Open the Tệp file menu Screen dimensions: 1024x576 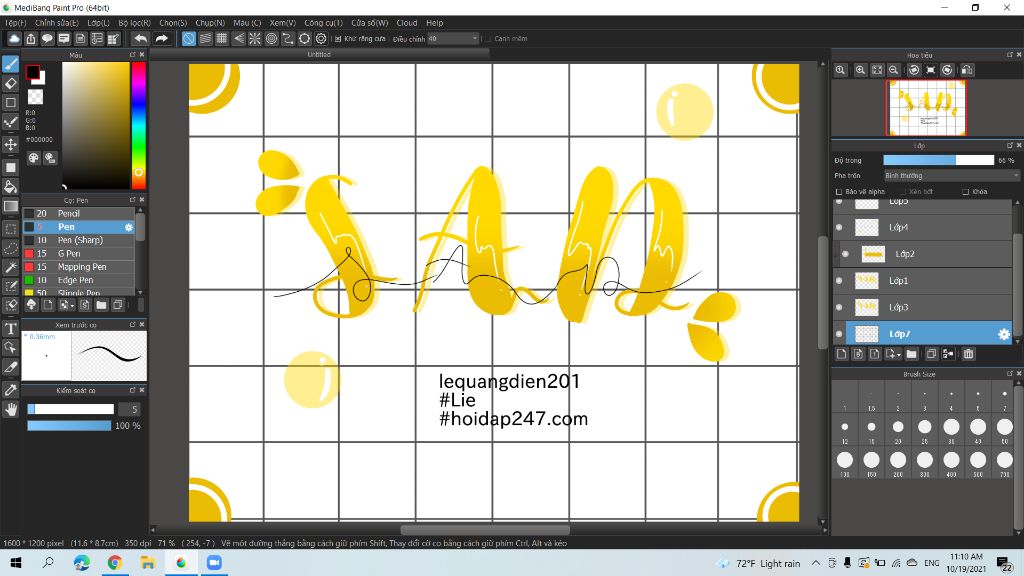tap(16, 23)
